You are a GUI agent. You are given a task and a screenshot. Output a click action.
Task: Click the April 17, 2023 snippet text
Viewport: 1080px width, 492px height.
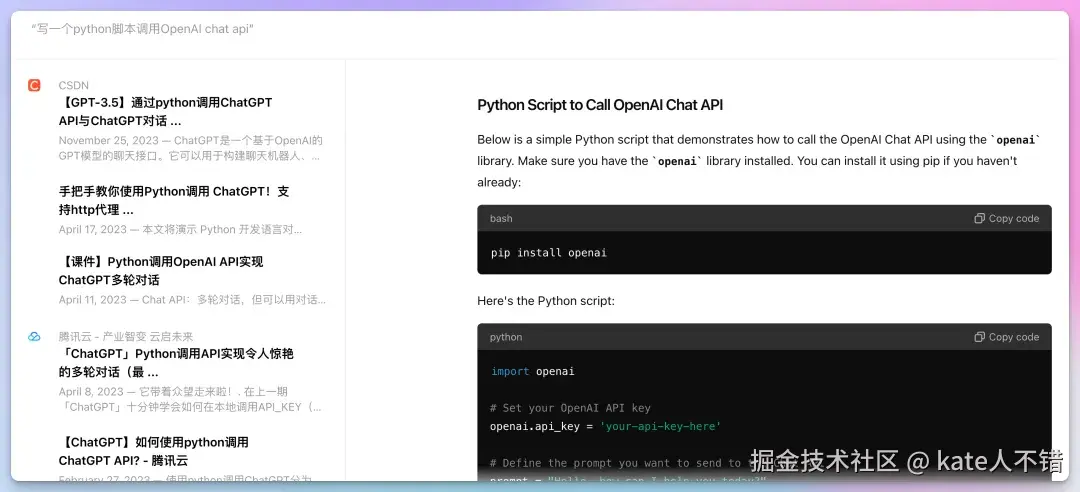(x=180, y=229)
